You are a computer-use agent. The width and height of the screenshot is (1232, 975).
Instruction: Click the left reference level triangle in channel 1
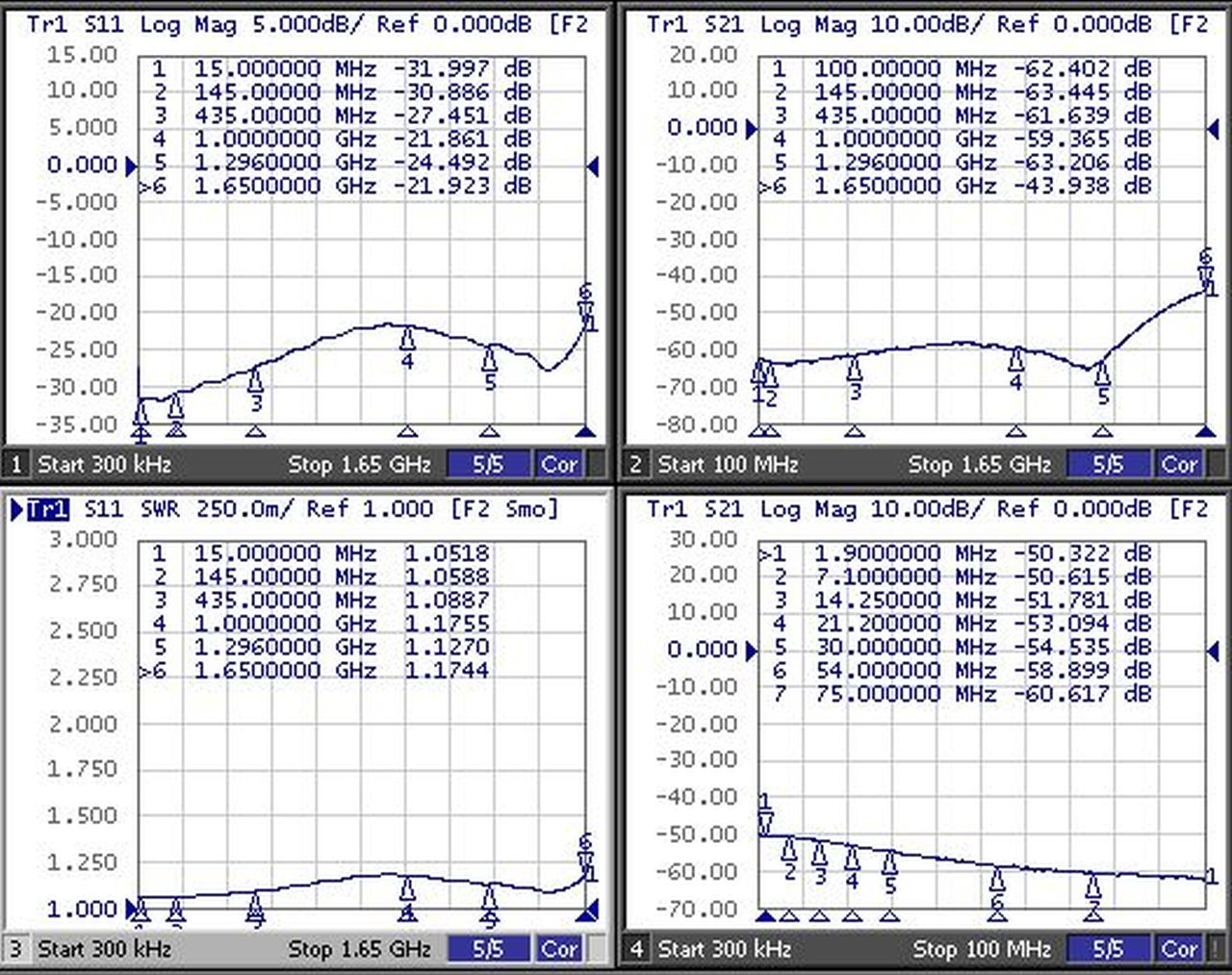(132, 167)
